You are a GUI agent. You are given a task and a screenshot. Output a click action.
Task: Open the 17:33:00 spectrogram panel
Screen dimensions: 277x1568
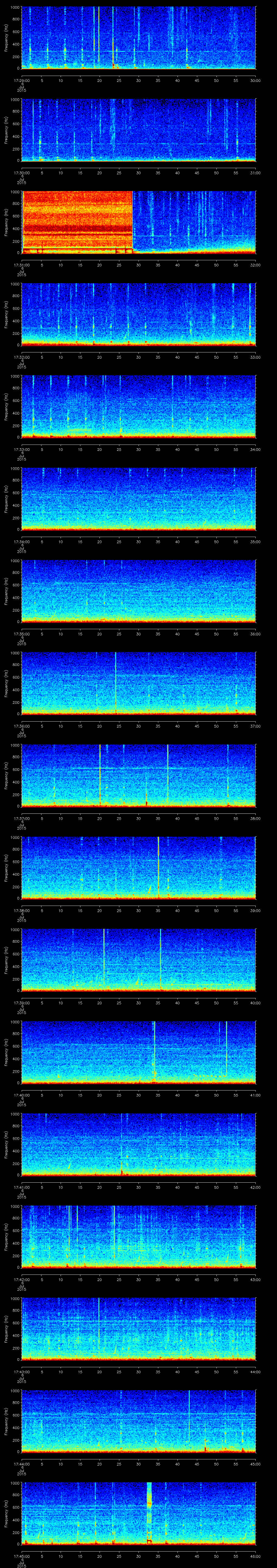click(x=139, y=407)
